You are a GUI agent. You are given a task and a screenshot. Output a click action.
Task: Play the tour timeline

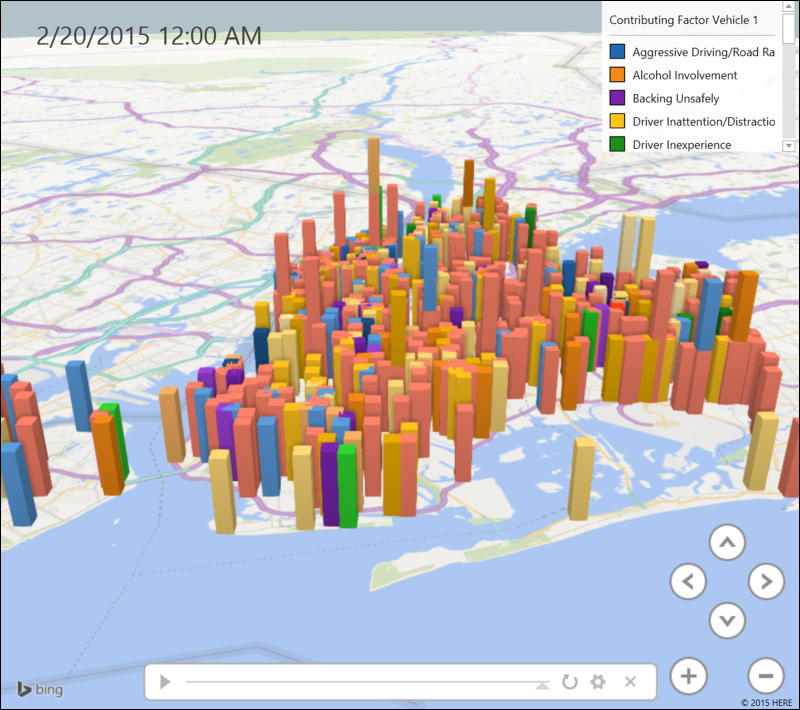click(165, 681)
